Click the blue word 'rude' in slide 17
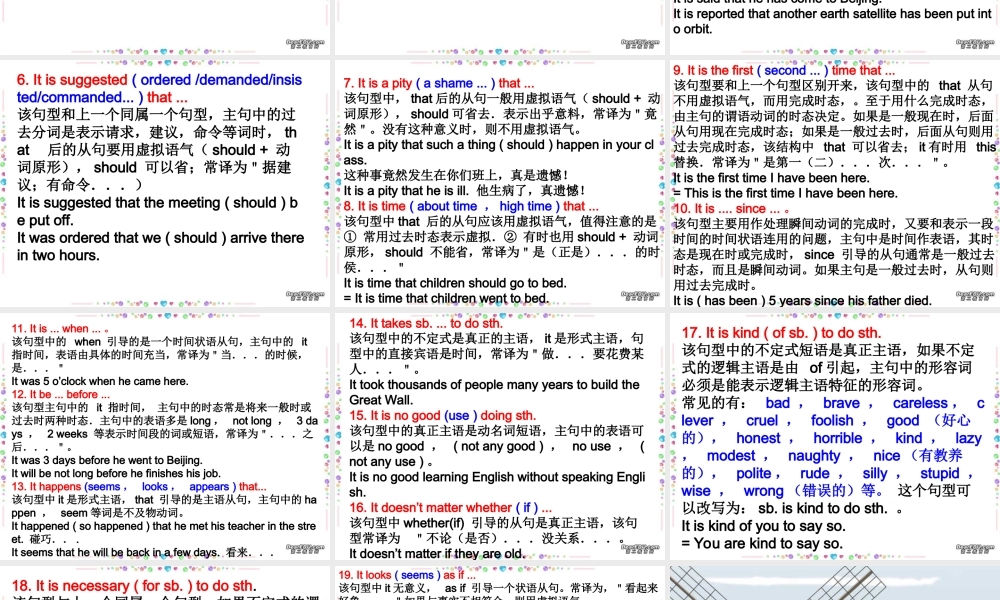The width and height of the screenshot is (1000, 600). pos(815,474)
